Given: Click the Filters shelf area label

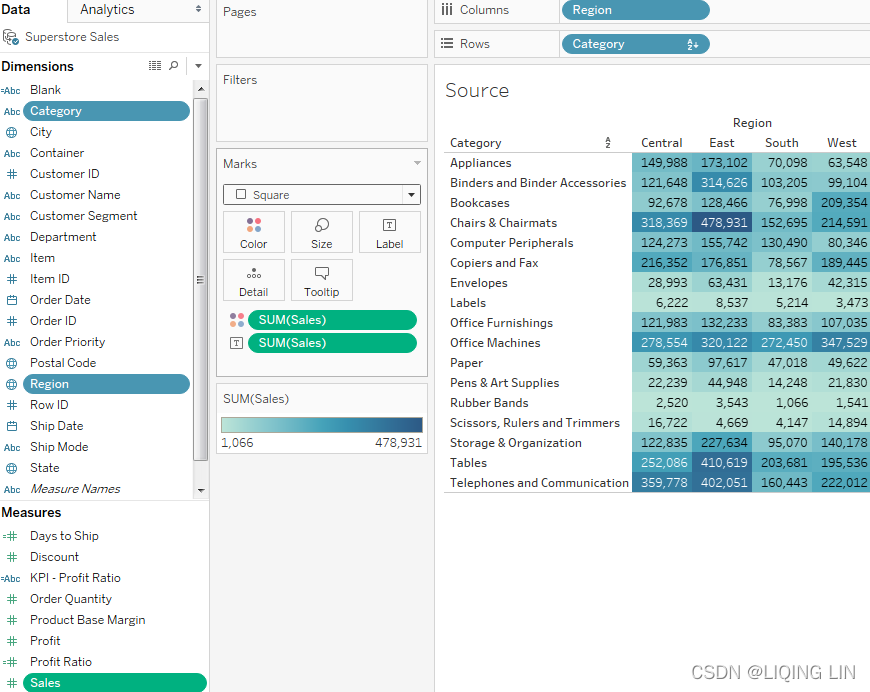Looking at the screenshot, I should coord(240,80).
